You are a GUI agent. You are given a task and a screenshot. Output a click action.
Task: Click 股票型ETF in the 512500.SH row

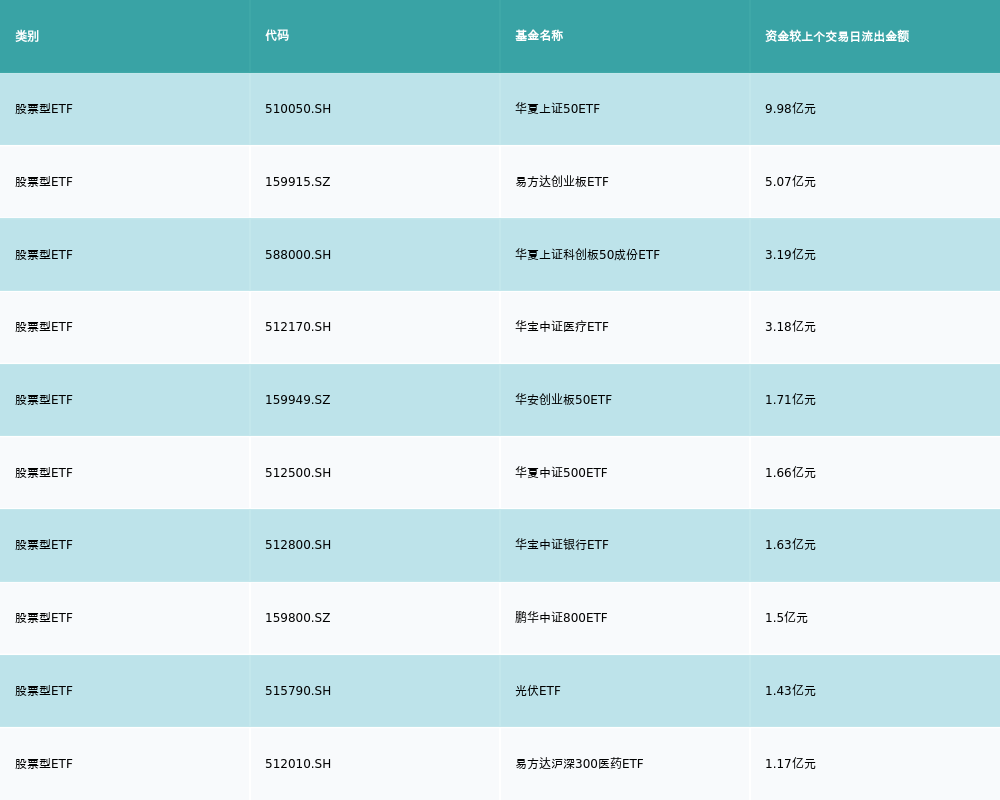coord(44,473)
